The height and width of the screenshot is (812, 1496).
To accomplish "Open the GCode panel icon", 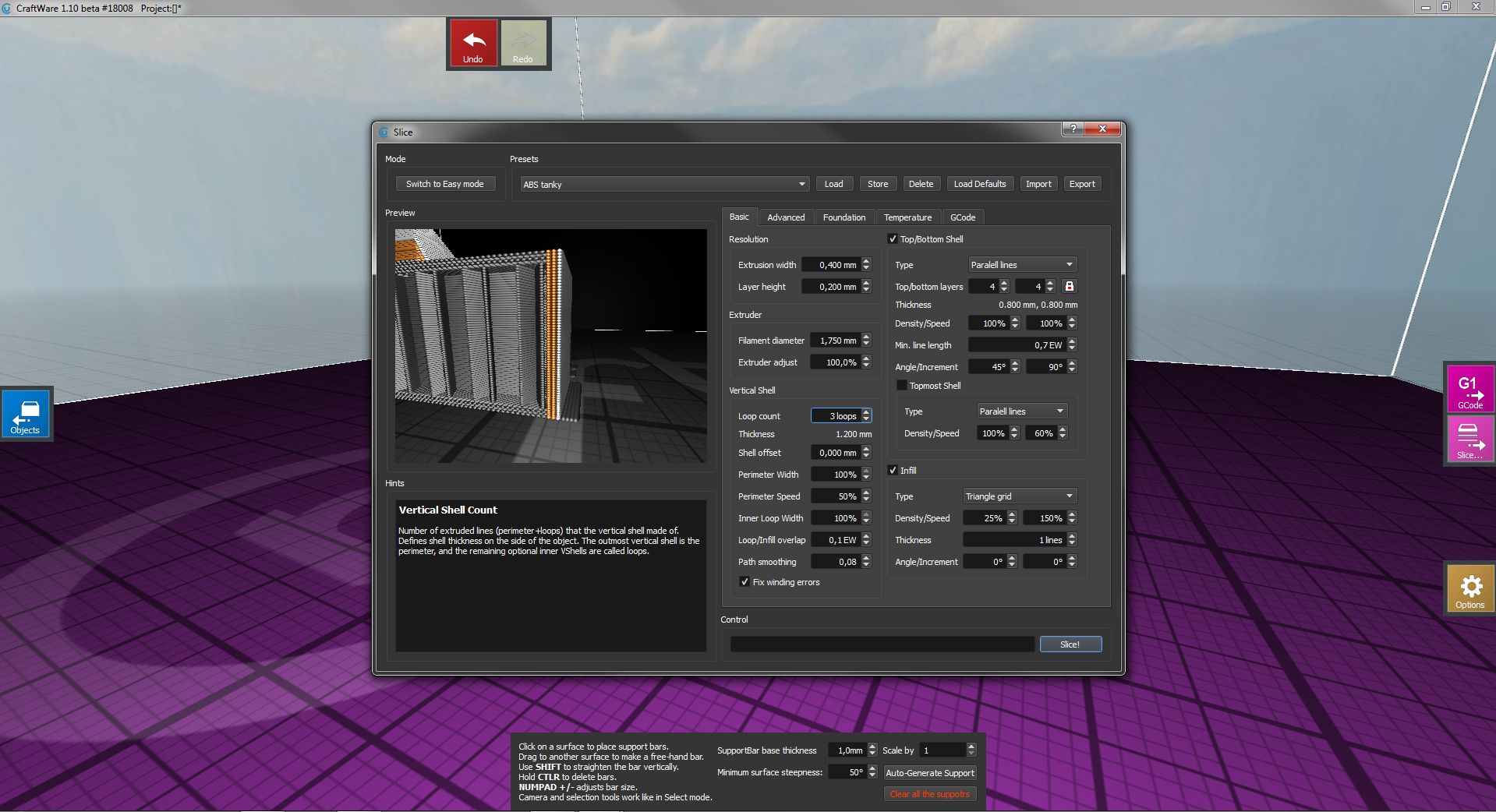I will tap(1469, 387).
